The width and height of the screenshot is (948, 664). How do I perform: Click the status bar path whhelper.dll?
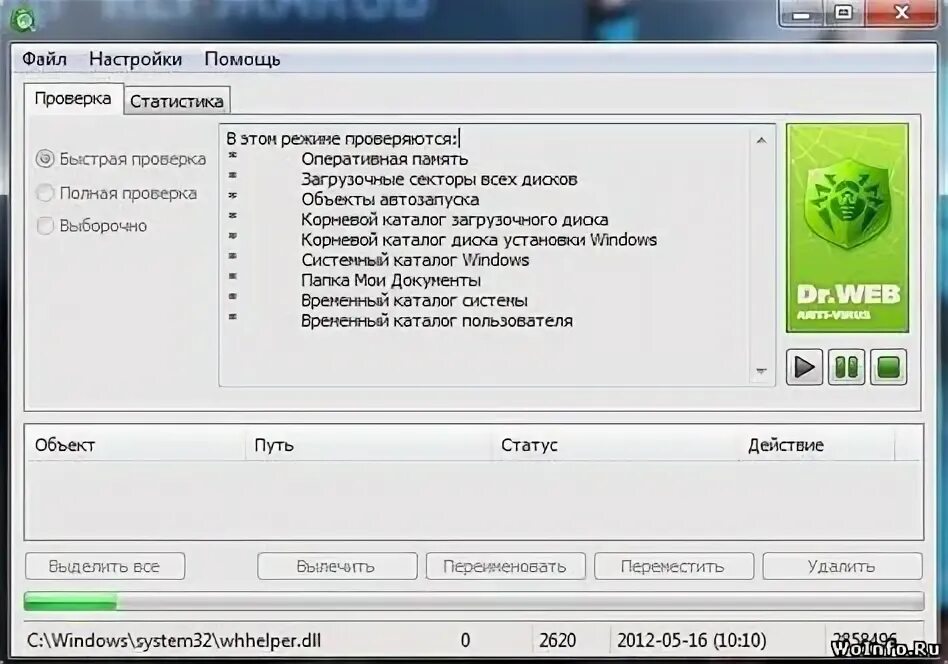click(x=174, y=640)
